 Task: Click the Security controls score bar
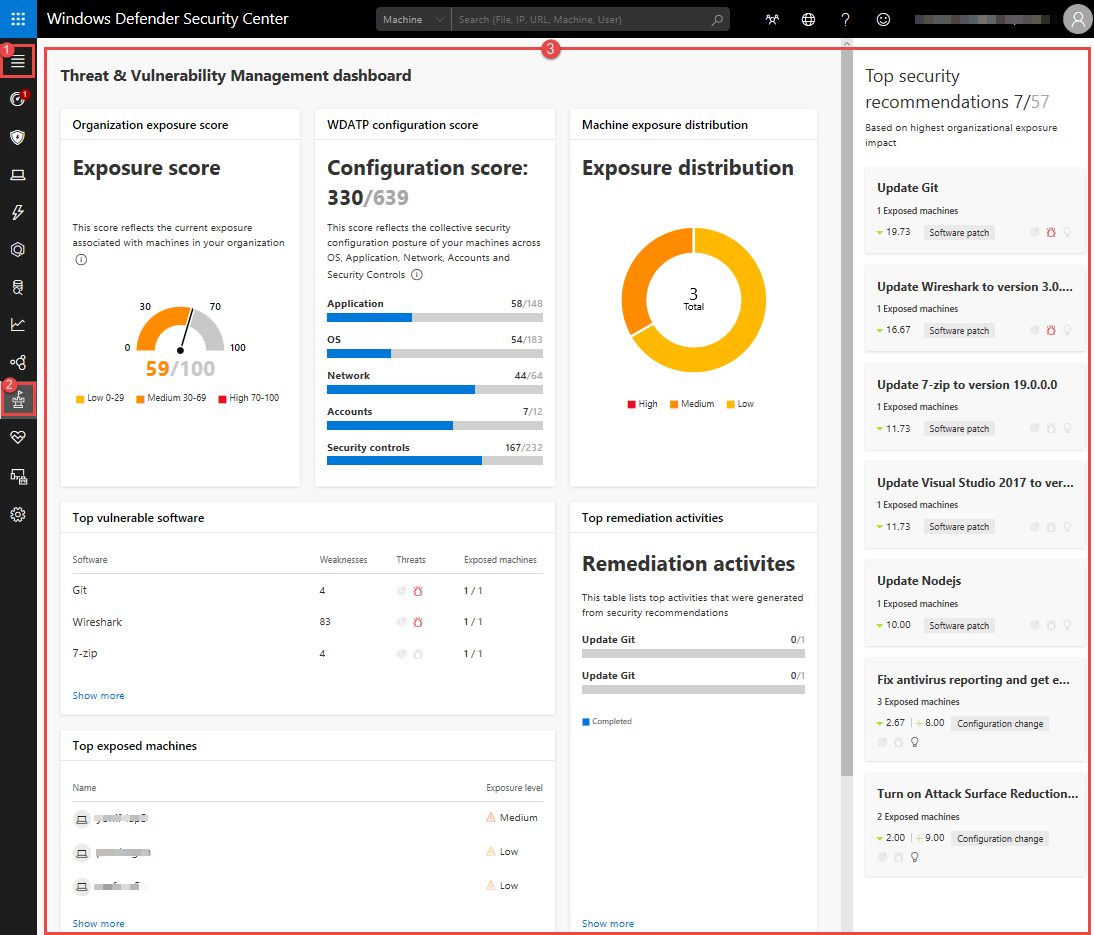435,461
